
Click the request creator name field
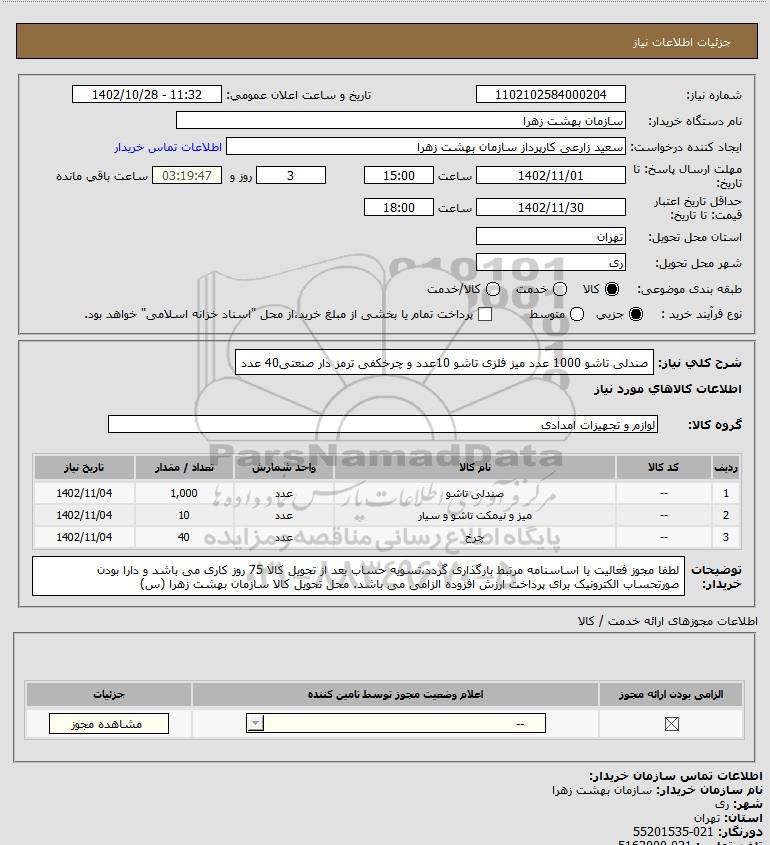426,147
